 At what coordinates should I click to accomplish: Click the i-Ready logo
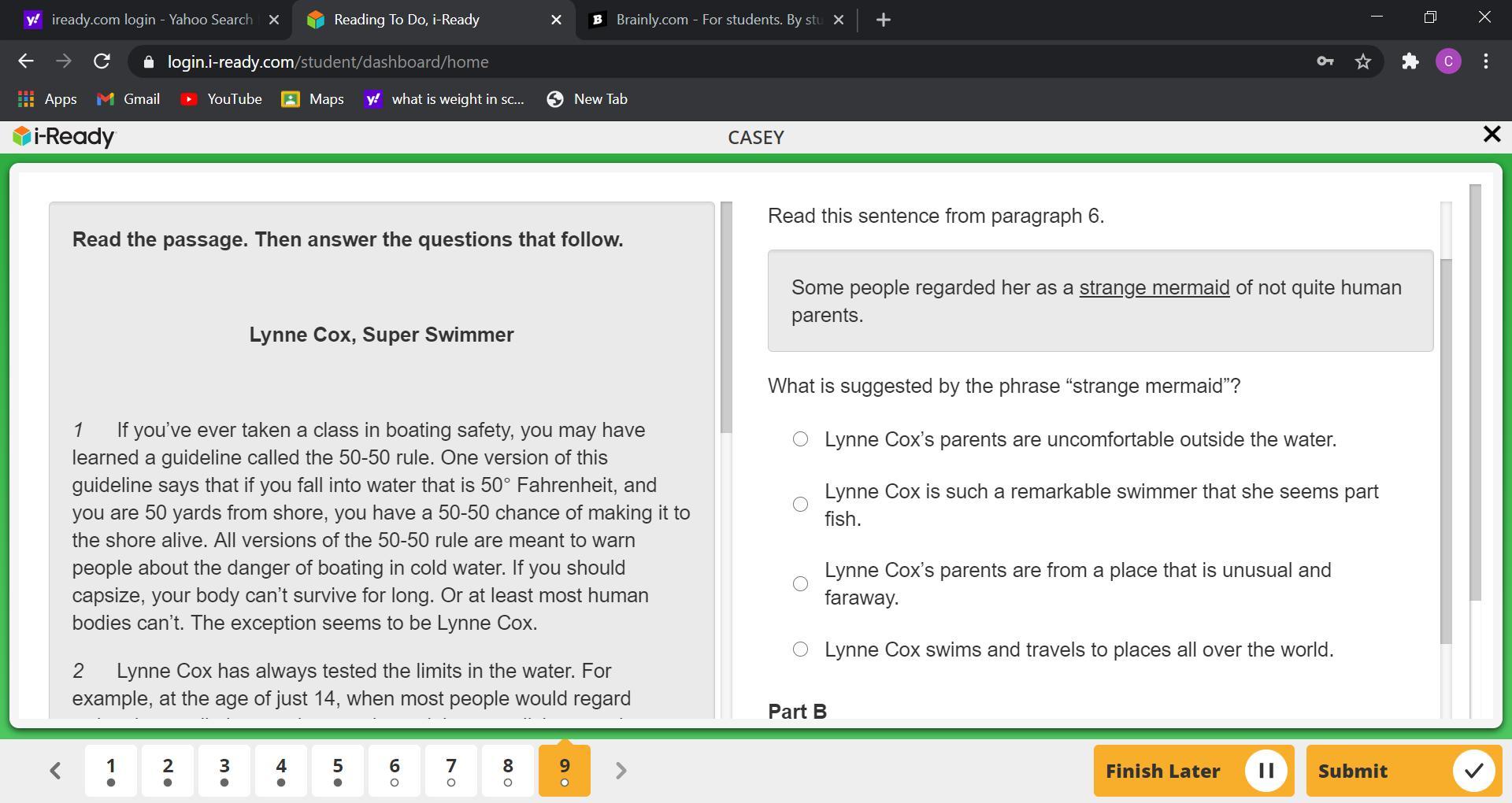tap(64, 137)
